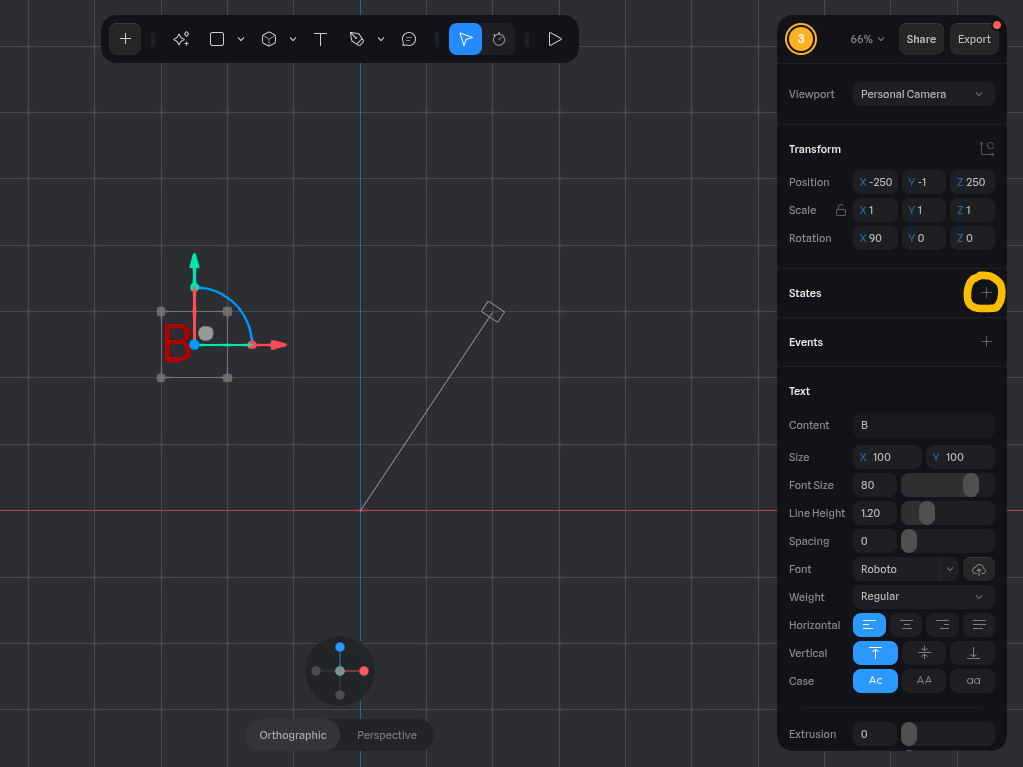Edit the Extrusion value field
1023x767 pixels.
pos(874,734)
